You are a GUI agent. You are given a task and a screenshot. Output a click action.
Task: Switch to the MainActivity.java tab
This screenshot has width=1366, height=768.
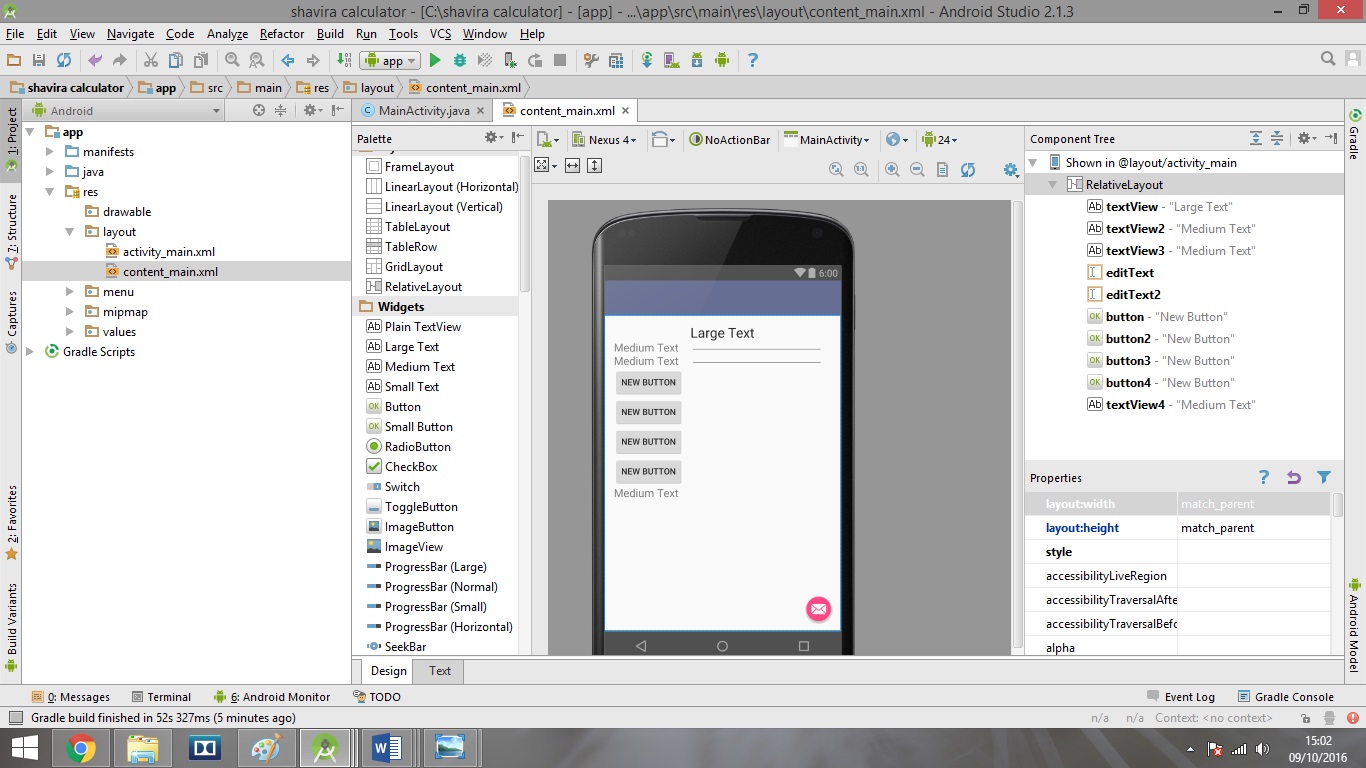[x=423, y=111]
